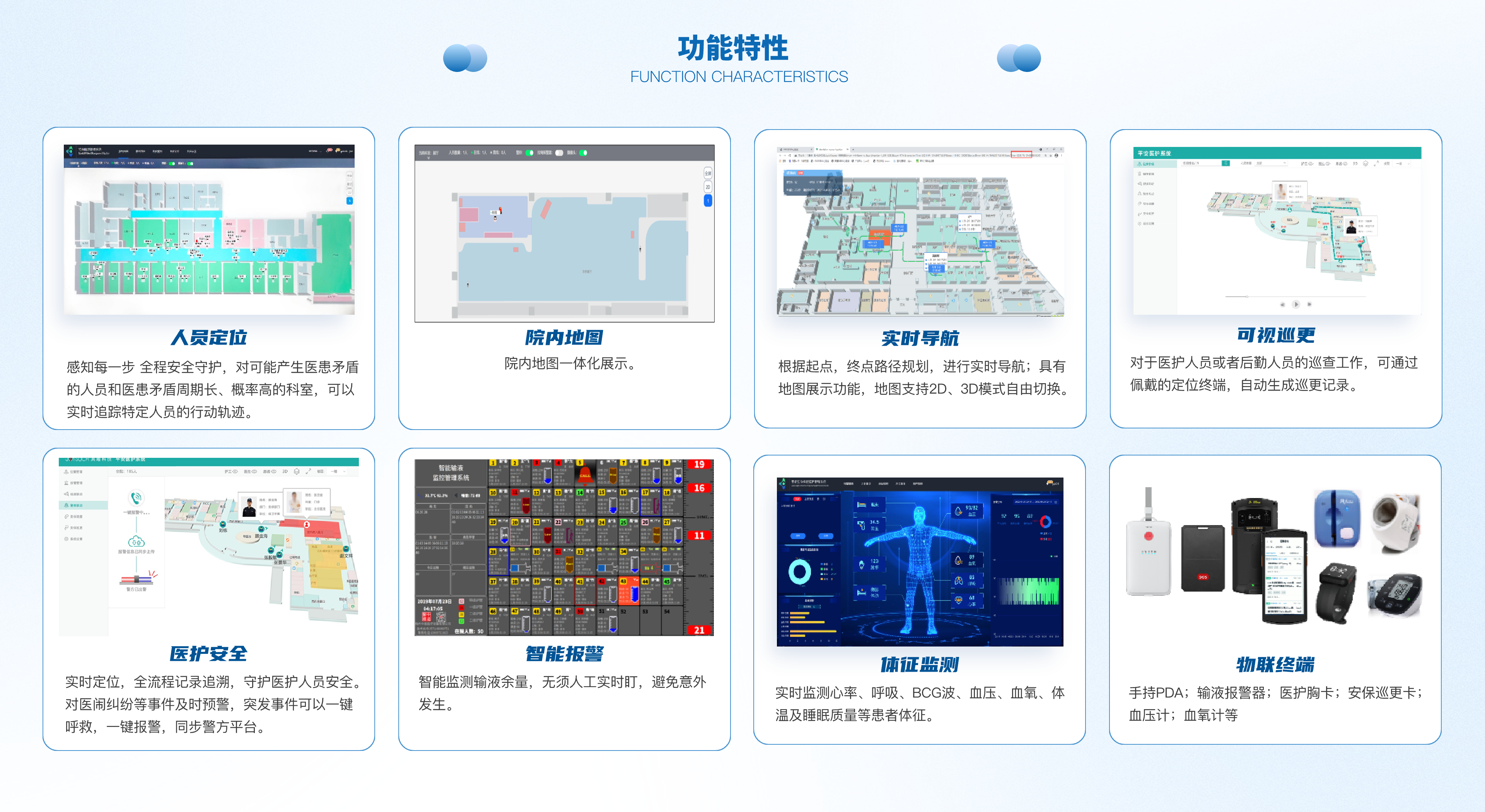Screen dimensions: 1485x812
Task: Enable the 控绳报警器 toggle
Action: click(x=559, y=153)
